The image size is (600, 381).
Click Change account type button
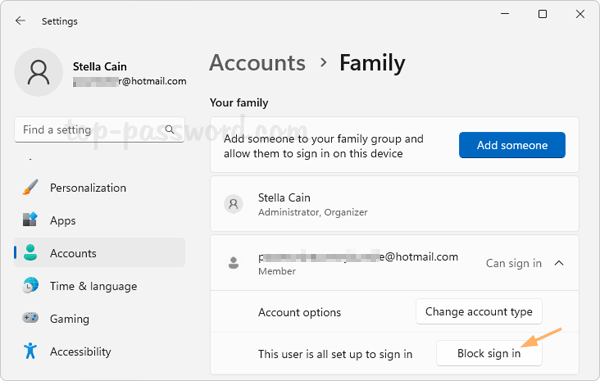click(479, 312)
